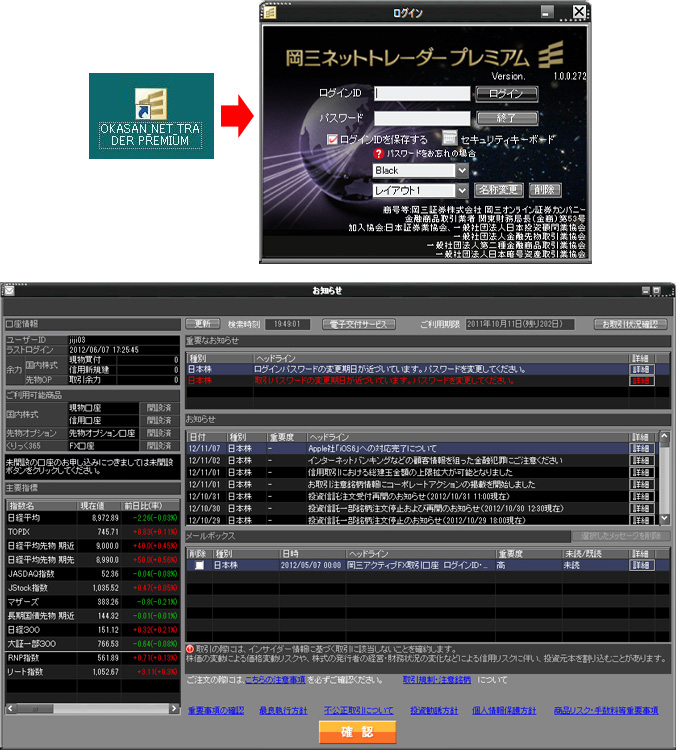Select the JASDAQ指数 index row
The image size is (676, 750).
(x=92, y=574)
